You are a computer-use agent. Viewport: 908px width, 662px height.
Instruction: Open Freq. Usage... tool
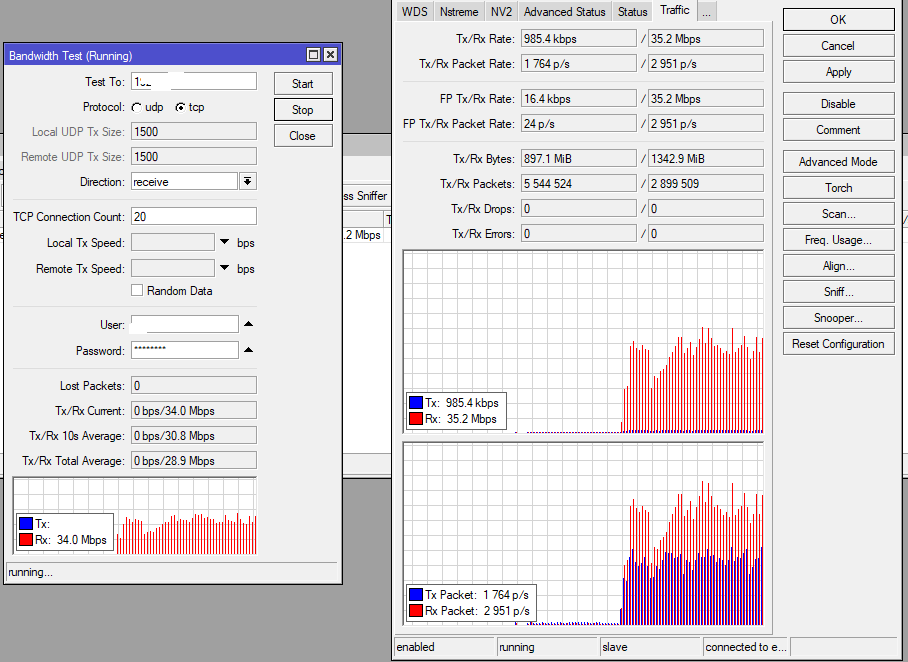tap(838, 240)
